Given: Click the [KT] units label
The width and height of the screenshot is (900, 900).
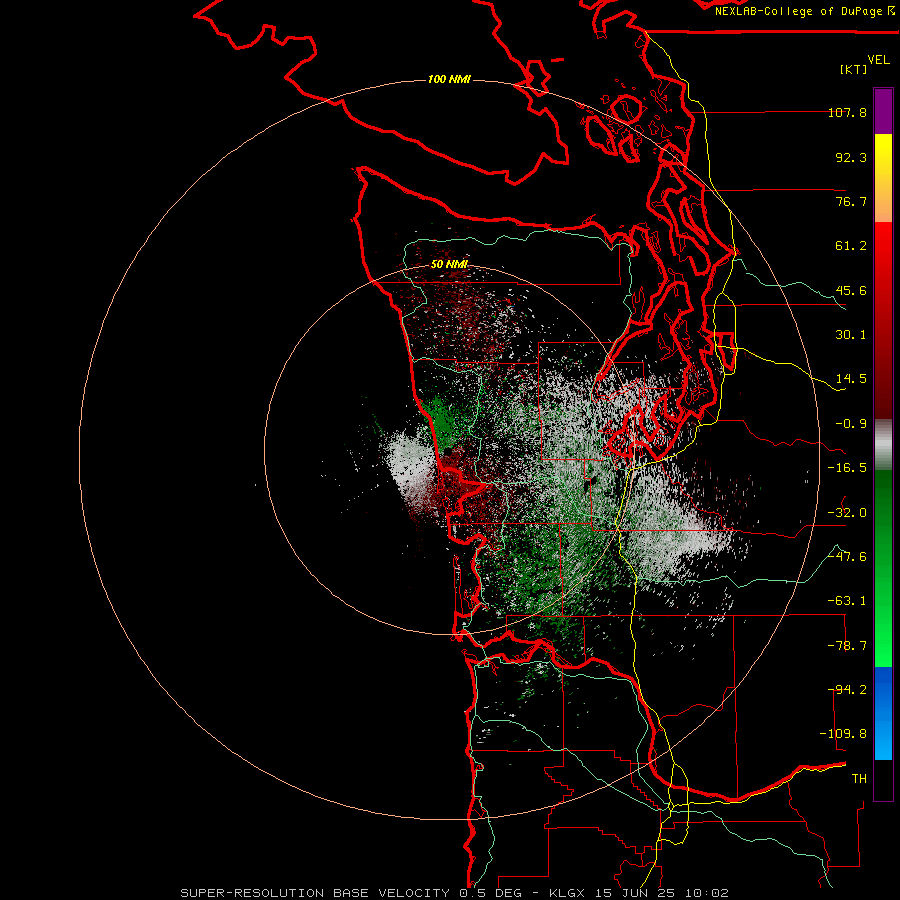Looking at the screenshot, I should tap(854, 69).
